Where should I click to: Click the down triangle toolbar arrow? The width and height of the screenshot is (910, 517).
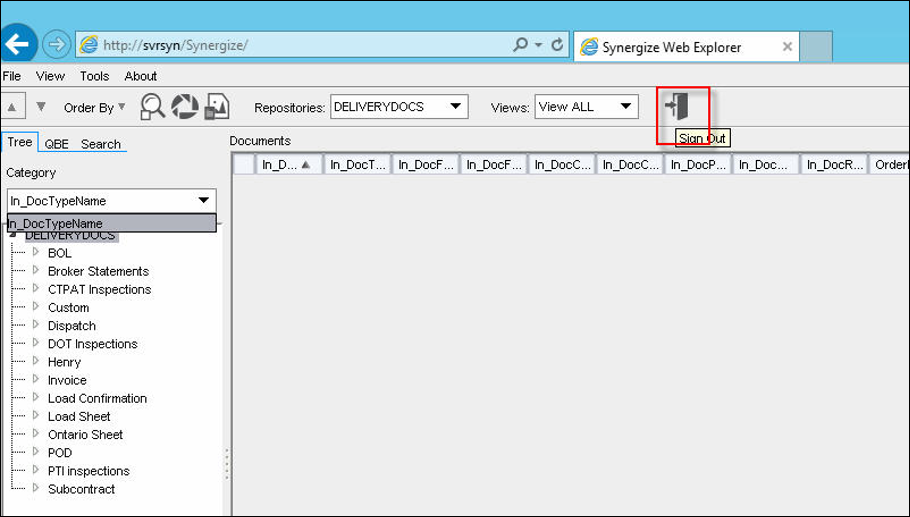pos(41,107)
